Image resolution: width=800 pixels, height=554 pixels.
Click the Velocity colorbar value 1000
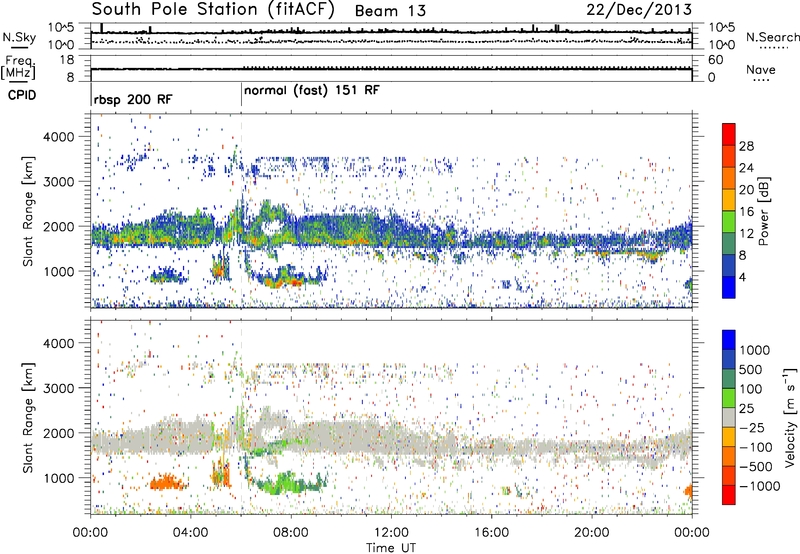[x=754, y=350]
